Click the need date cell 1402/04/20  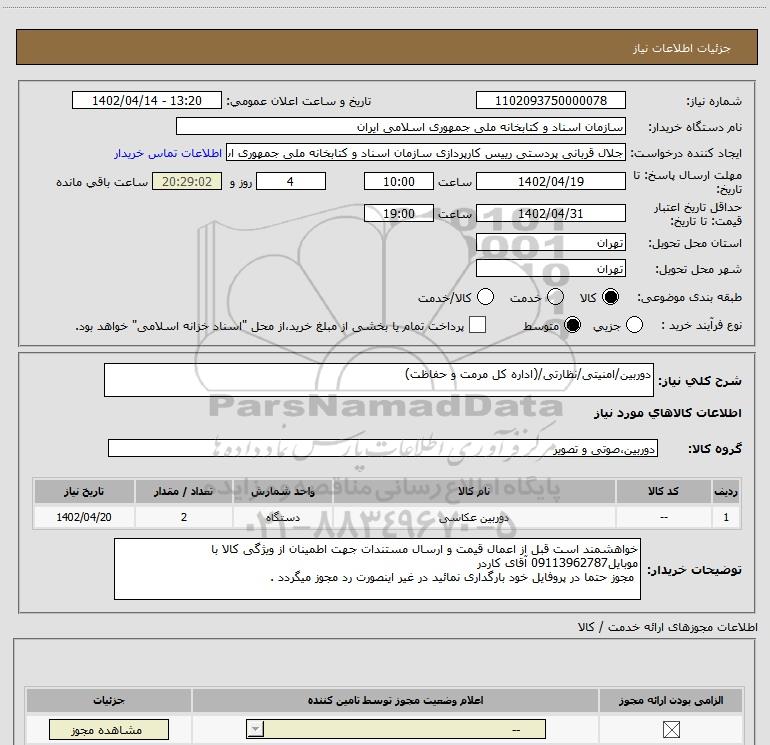(84, 517)
